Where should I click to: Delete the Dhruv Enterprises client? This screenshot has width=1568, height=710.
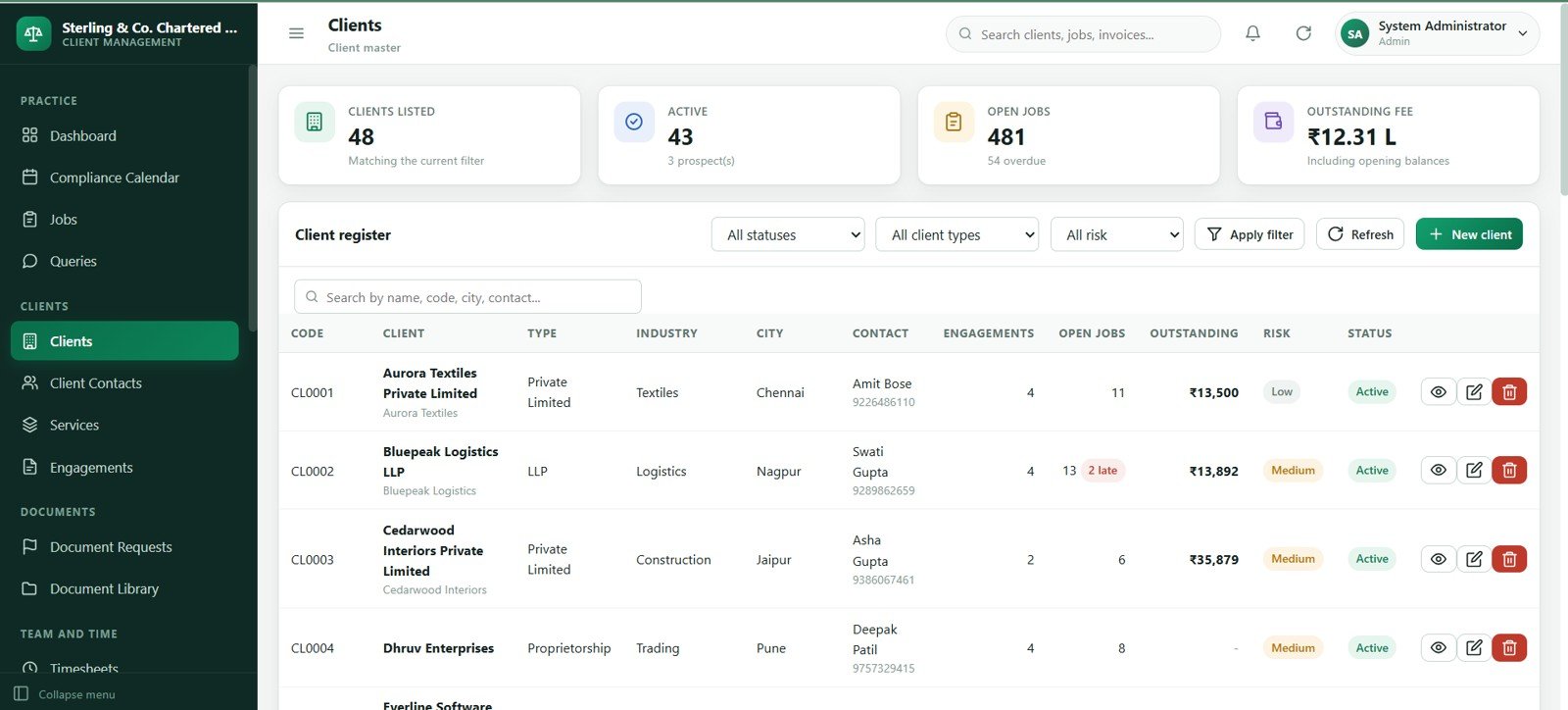coord(1509,648)
